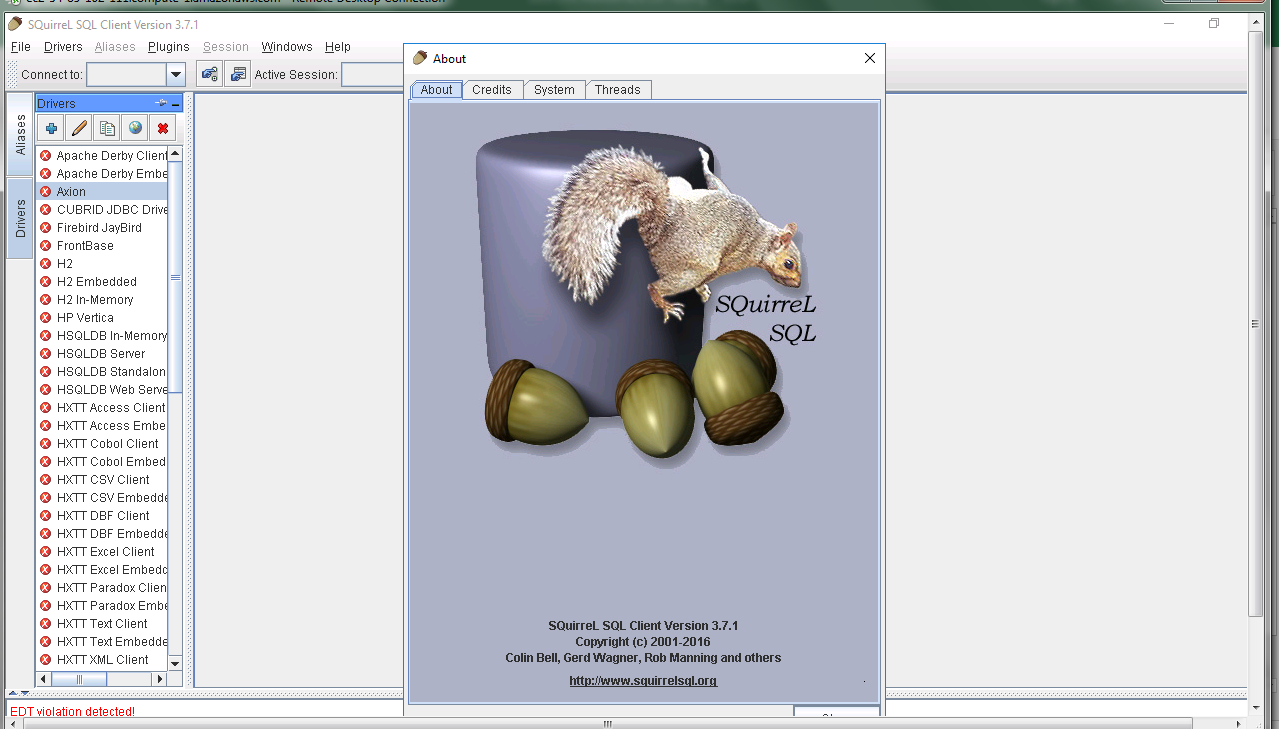The width and height of the screenshot is (1279, 729).
Task: Click the driver list scroll down arrow
Action: [175, 663]
